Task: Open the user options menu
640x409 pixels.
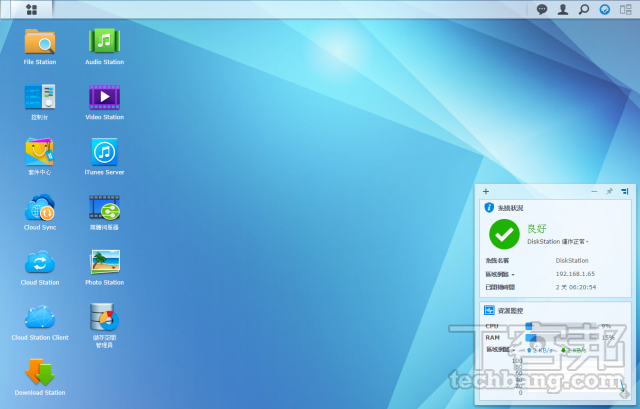Action: 563,9
